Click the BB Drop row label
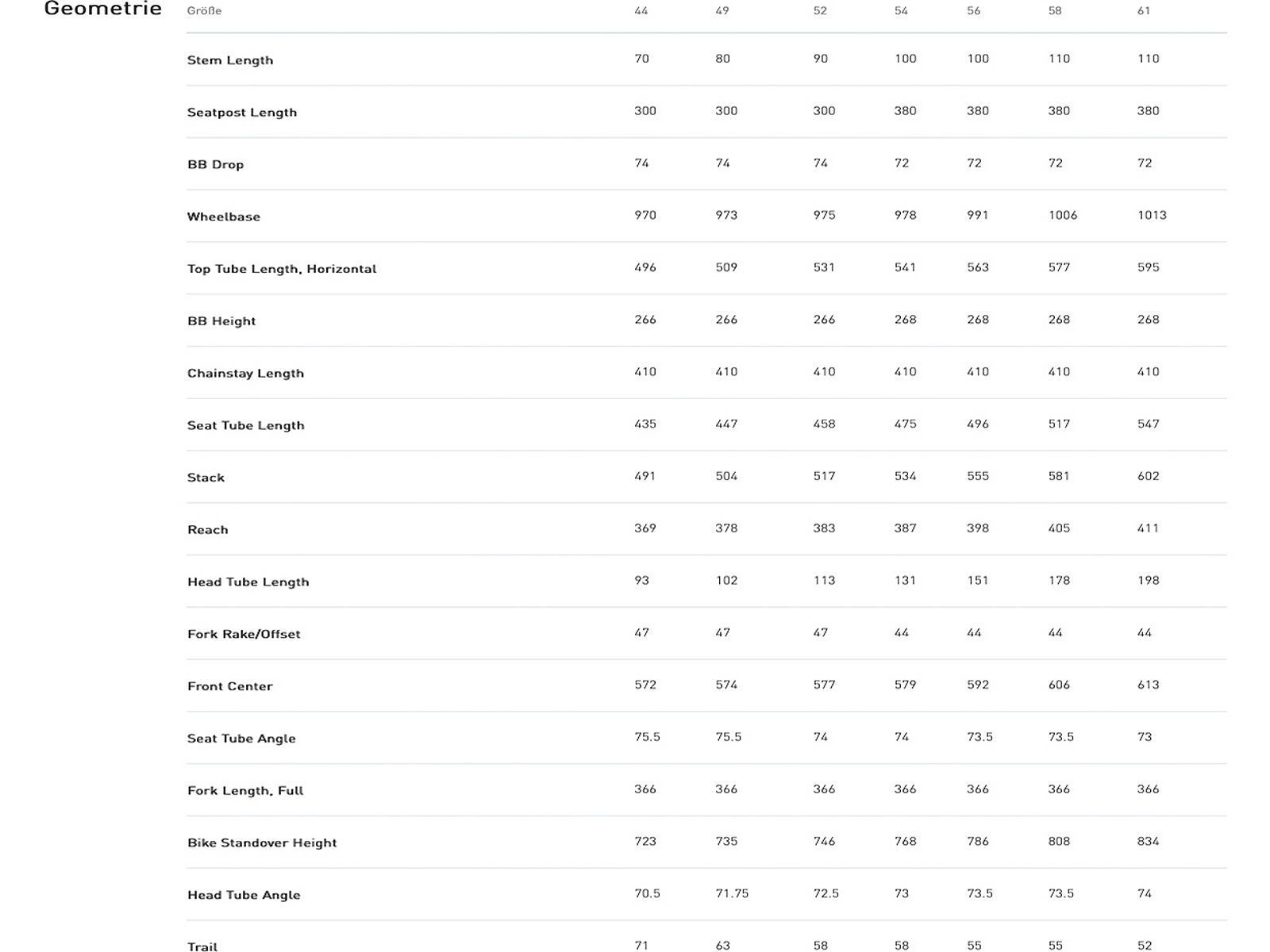The height and width of the screenshot is (952, 1270). [215, 165]
